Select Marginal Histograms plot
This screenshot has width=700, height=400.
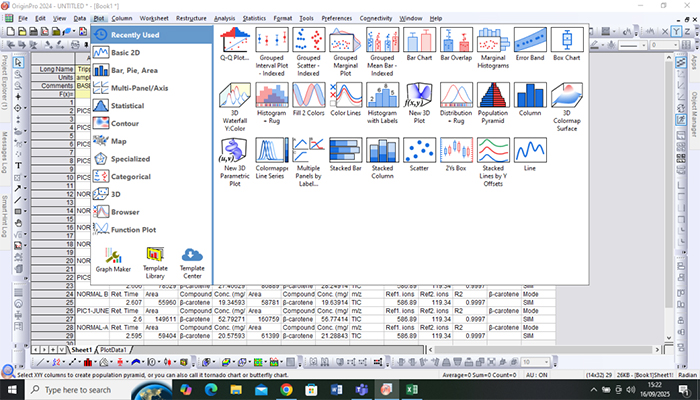pos(493,48)
